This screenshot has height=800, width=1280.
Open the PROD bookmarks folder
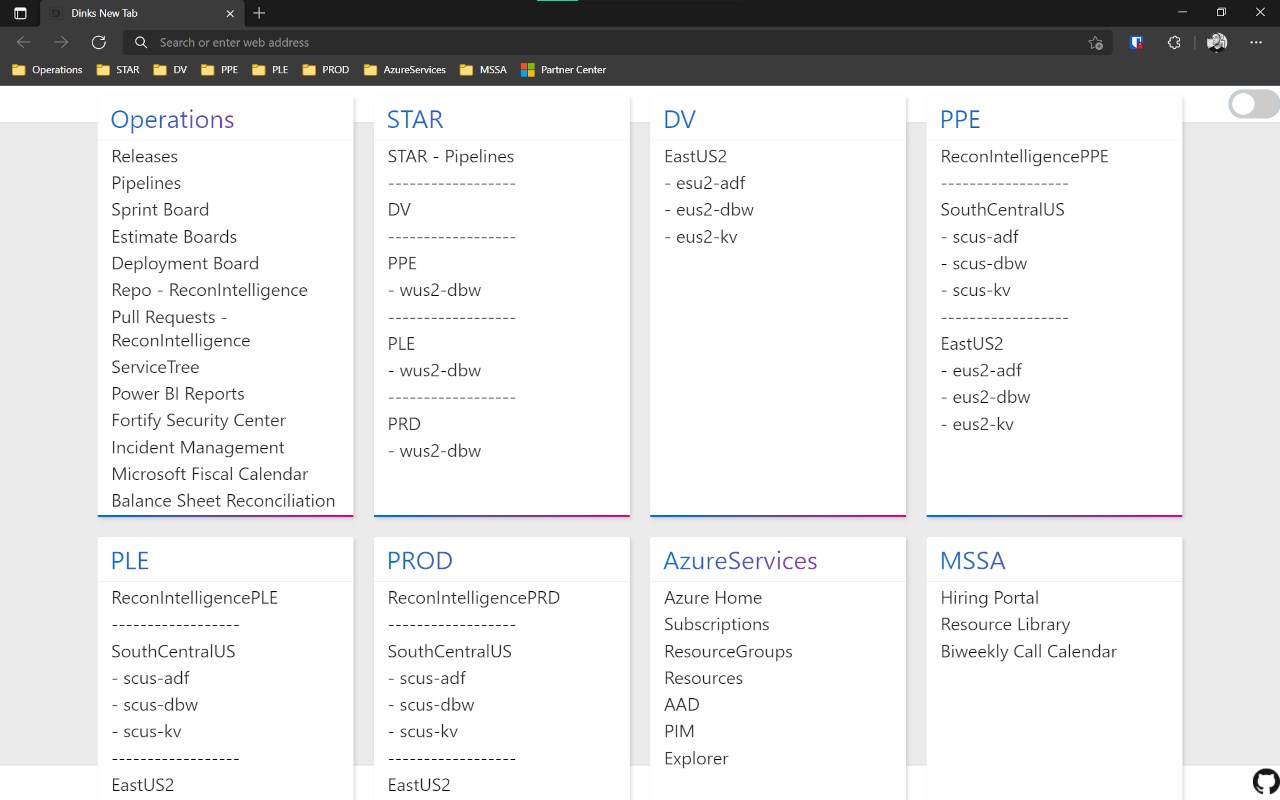pos(326,70)
